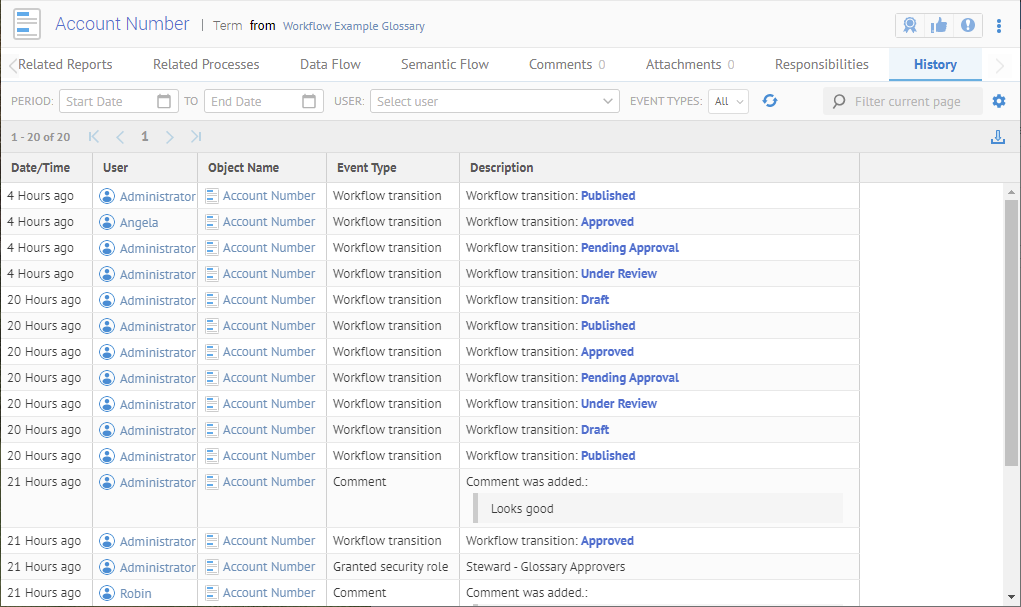The width and height of the screenshot is (1021, 607).
Task: Open the three-dot more actions menu
Action: pos(999,25)
